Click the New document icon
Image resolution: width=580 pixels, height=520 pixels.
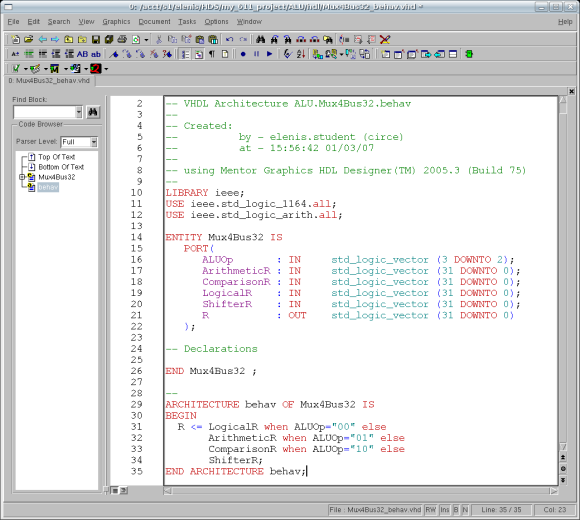tap(15, 39)
